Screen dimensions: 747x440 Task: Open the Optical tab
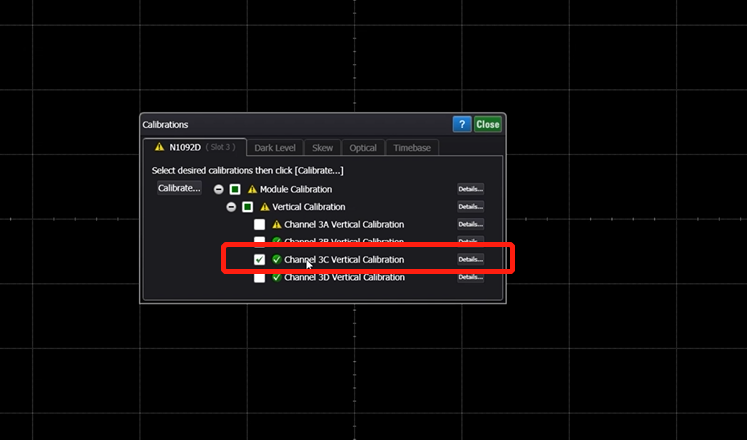point(363,148)
